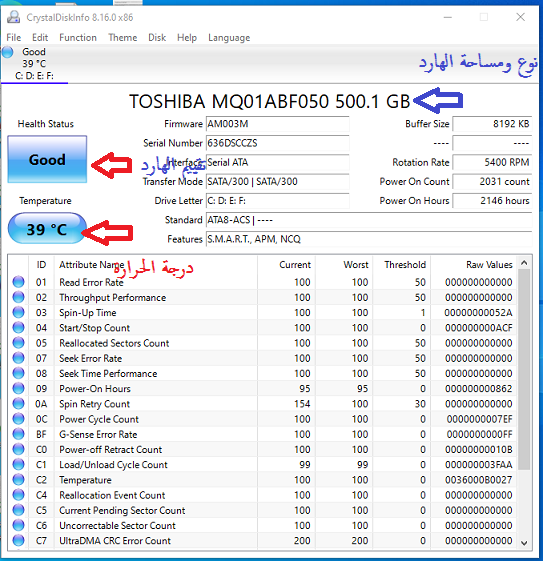Click the raw value 00000000052A
Viewport: 543px width, 561px height.
[x=478, y=313]
